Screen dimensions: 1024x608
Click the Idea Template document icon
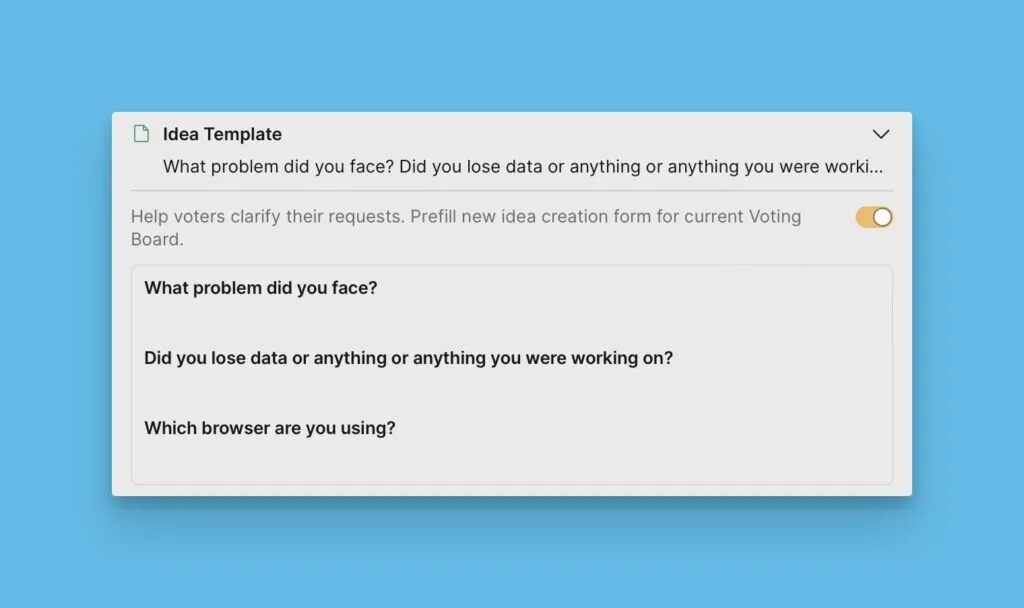(x=141, y=134)
